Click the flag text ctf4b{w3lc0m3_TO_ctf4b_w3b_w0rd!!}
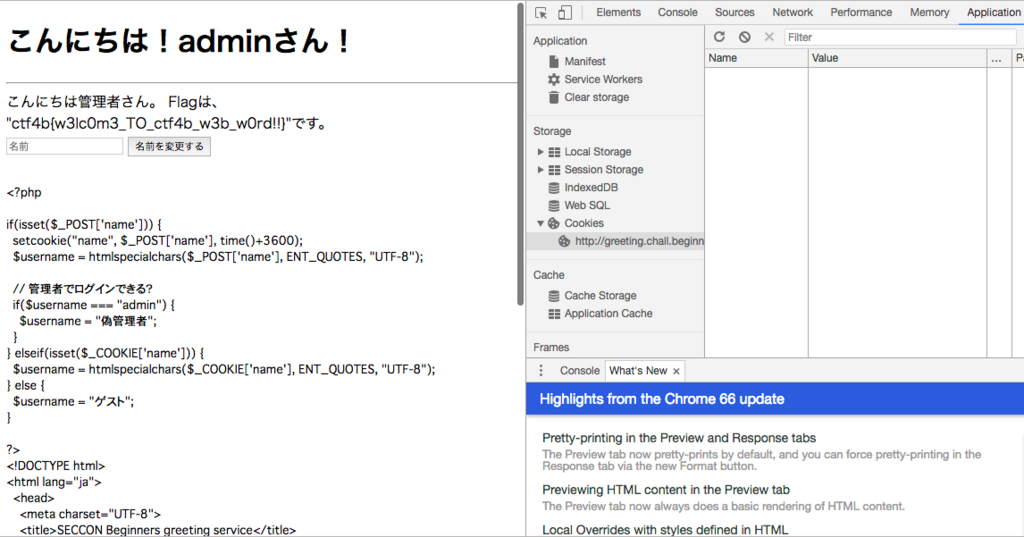The image size is (1024, 537). point(149,123)
